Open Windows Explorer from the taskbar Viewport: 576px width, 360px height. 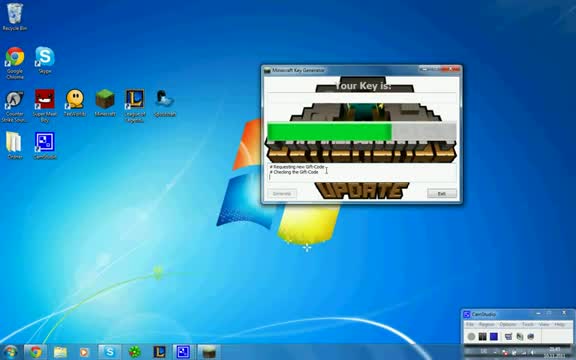60,352
